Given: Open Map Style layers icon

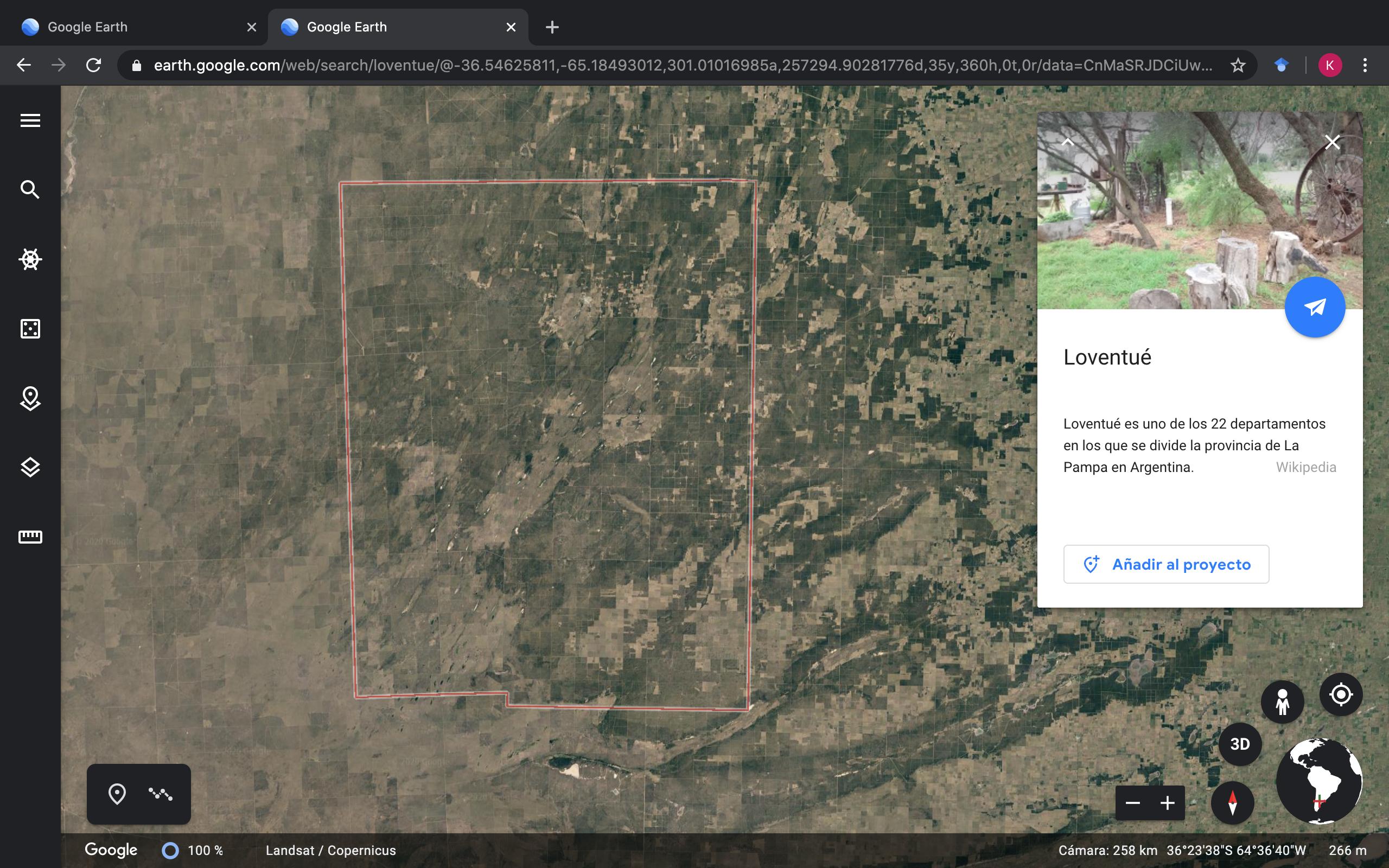Looking at the screenshot, I should 30,467.
